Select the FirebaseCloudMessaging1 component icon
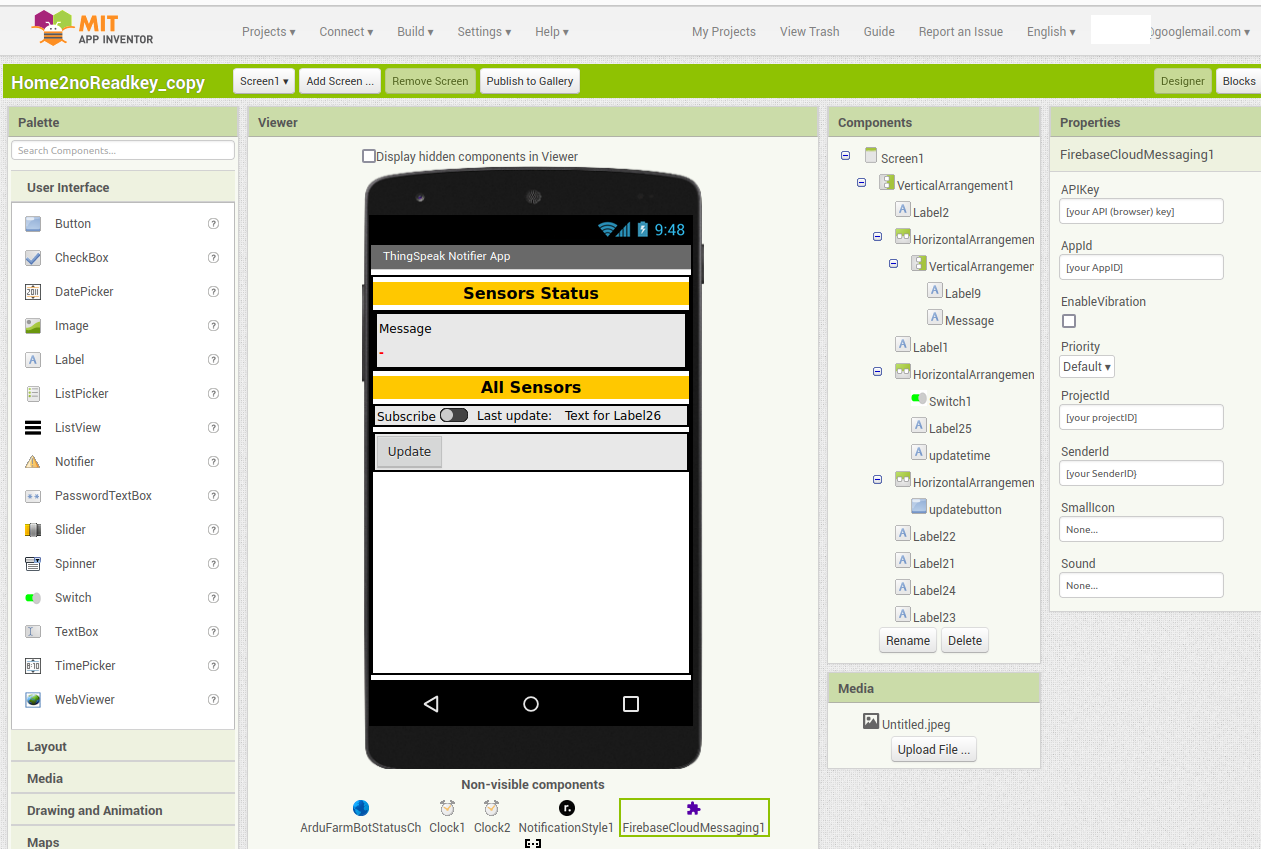This screenshot has width=1261, height=849. (694, 809)
